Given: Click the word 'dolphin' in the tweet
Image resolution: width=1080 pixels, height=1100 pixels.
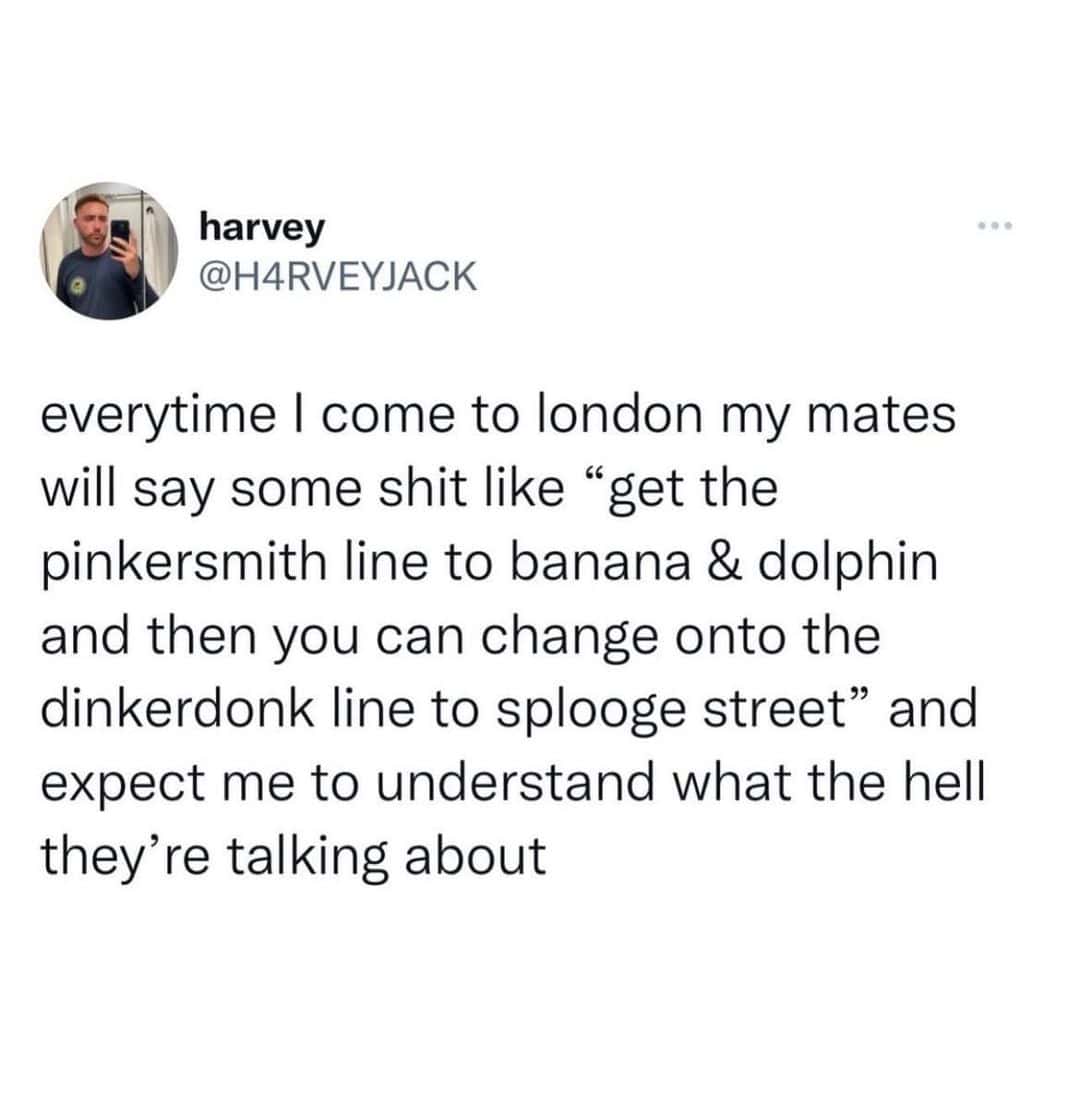Looking at the screenshot, I should [x=848, y=563].
